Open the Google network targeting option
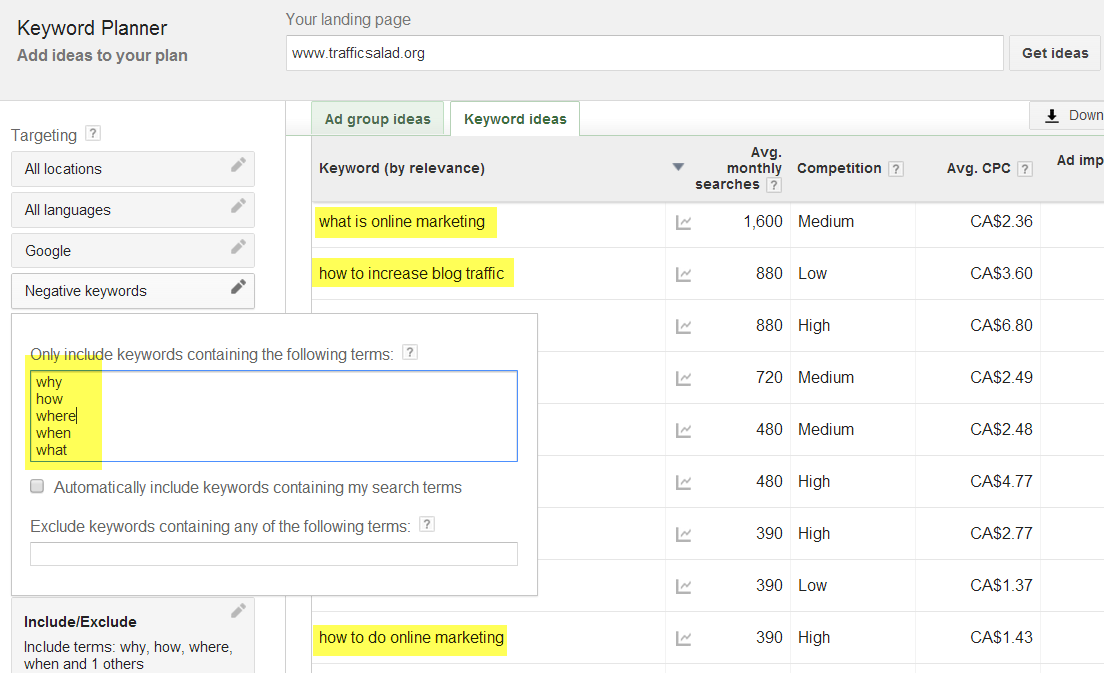 pos(132,251)
